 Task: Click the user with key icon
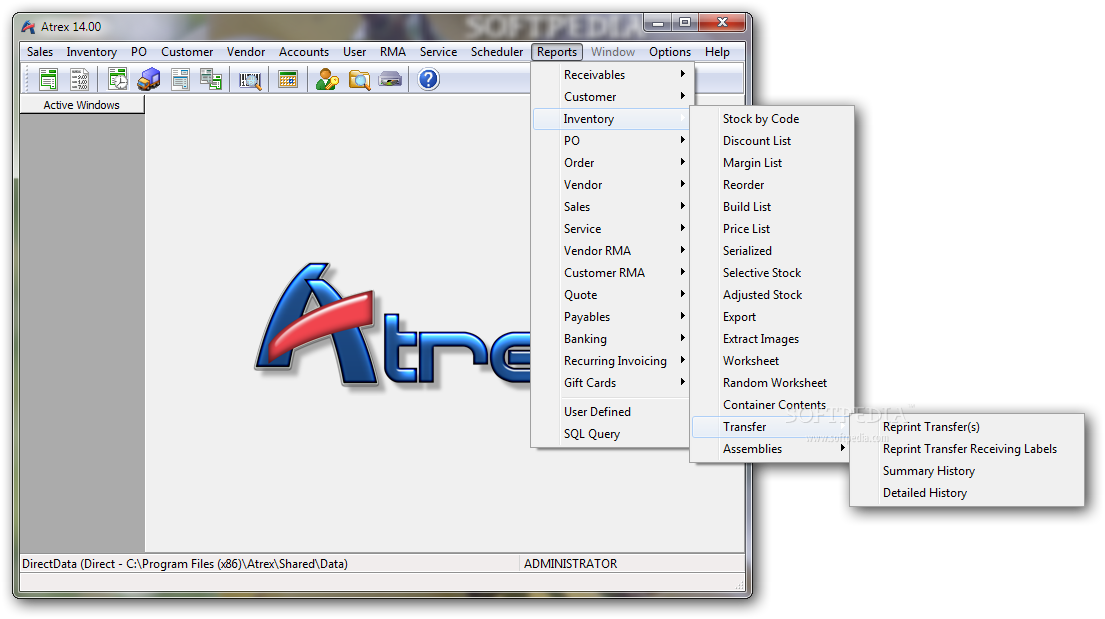pos(327,79)
